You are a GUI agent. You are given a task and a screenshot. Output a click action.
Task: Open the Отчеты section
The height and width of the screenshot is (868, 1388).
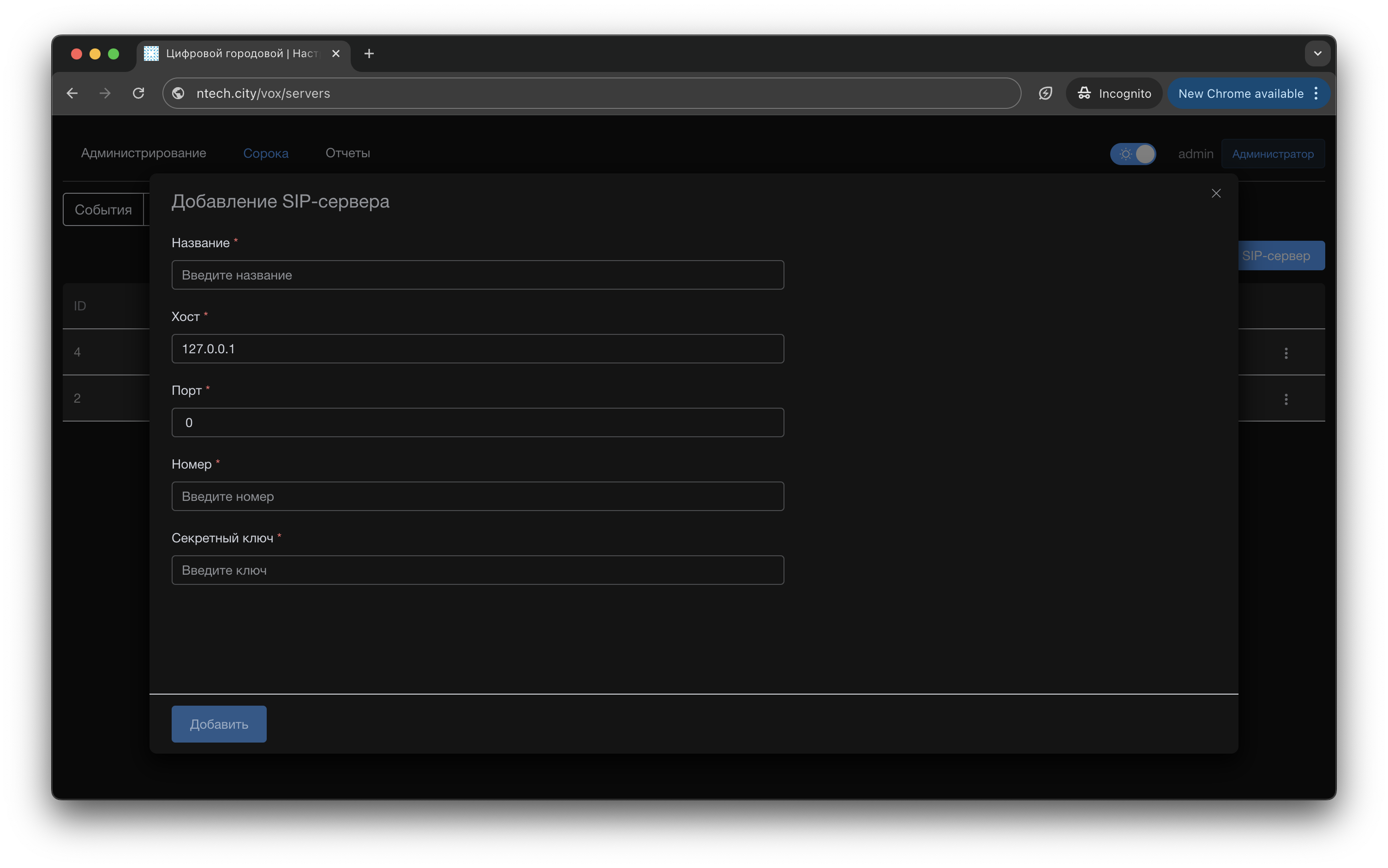[x=347, y=153]
